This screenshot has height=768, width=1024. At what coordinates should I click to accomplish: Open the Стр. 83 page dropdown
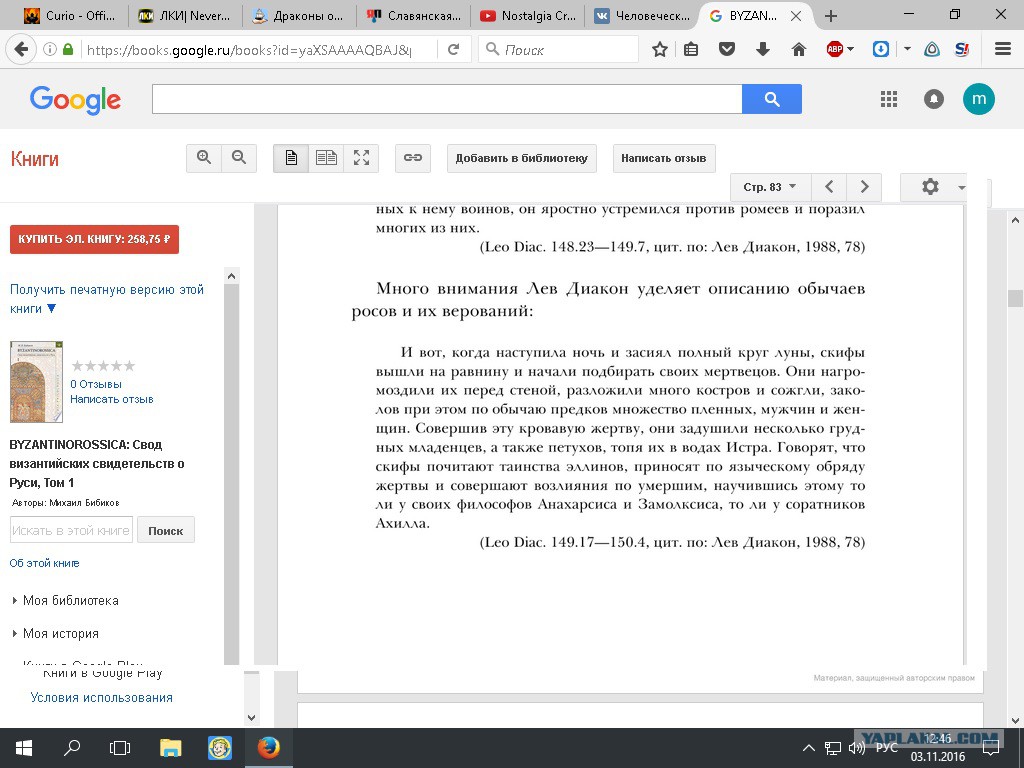770,187
